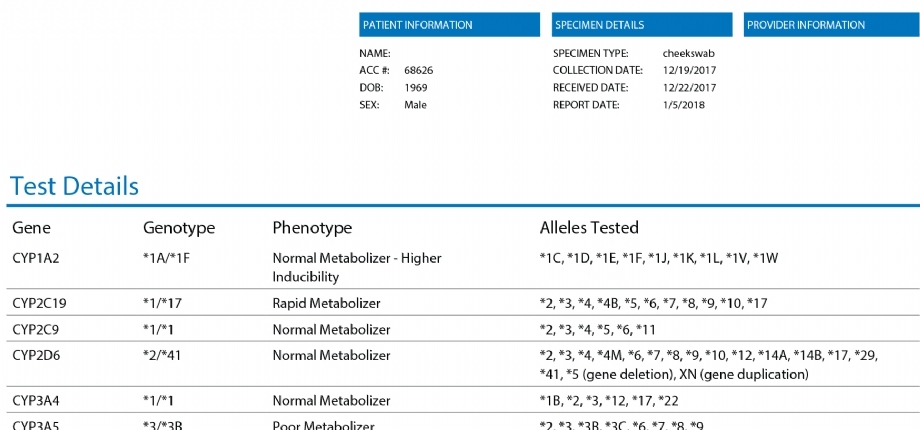Viewport: 920px width, 430px height.
Task: Click the accession number 68626
Action: point(418,71)
